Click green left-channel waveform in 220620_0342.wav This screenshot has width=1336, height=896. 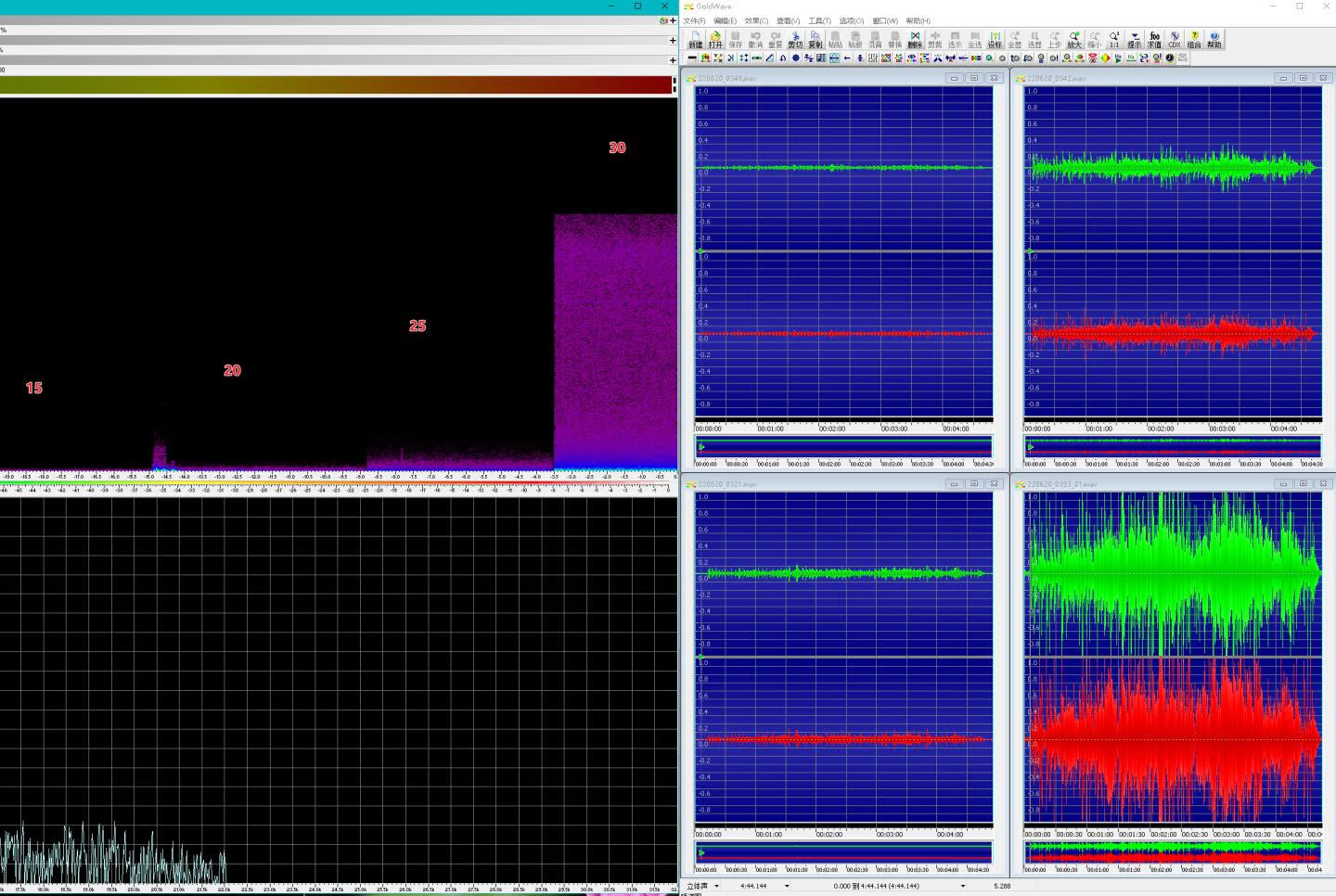(1173, 168)
